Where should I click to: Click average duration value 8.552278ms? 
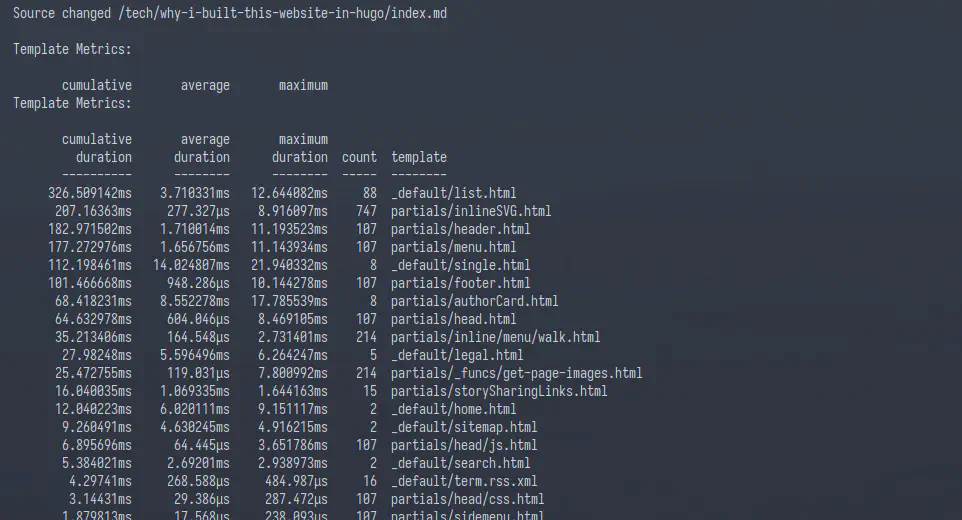(x=195, y=301)
